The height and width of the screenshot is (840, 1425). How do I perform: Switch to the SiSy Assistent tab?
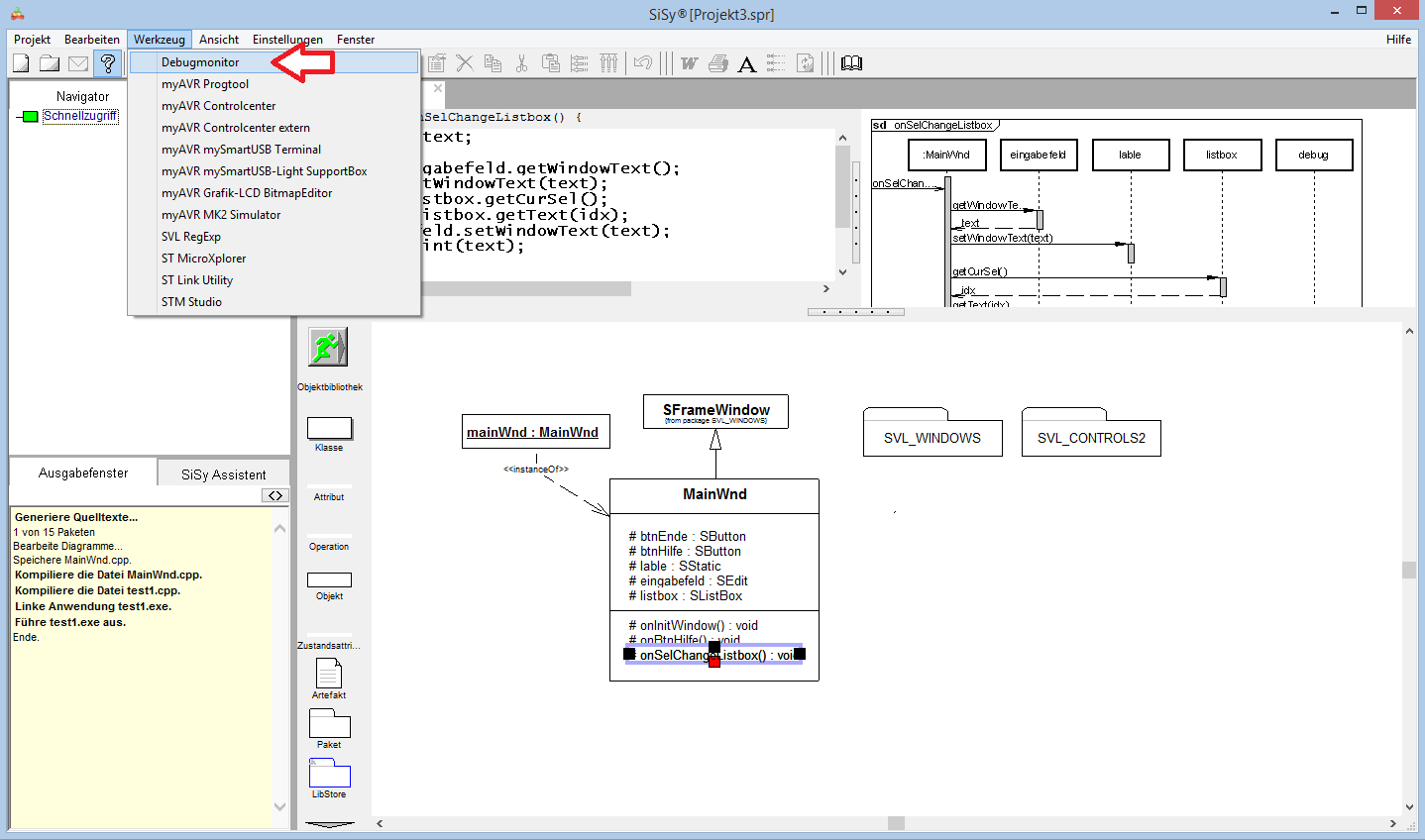point(223,474)
